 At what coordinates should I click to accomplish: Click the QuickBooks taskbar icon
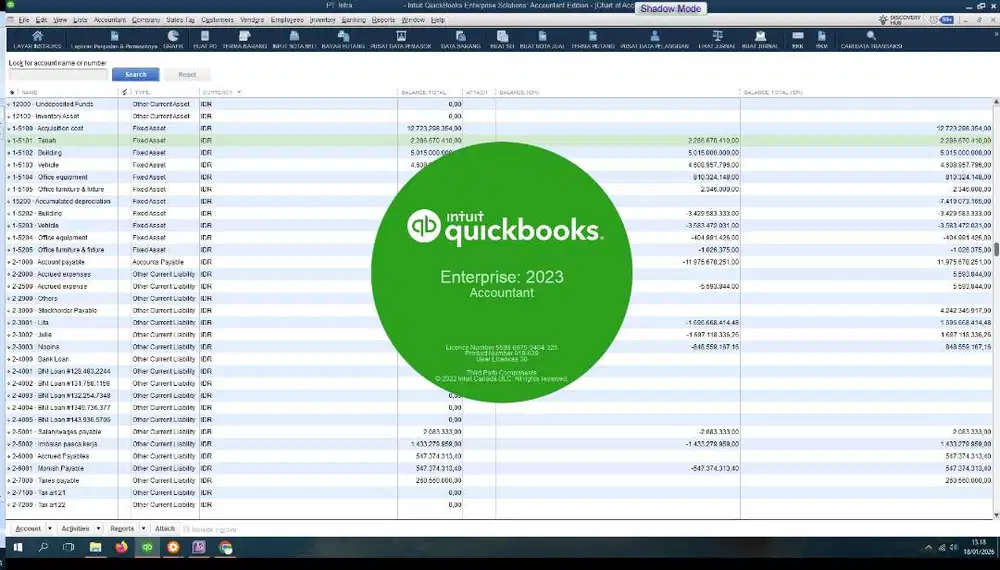(x=147, y=547)
